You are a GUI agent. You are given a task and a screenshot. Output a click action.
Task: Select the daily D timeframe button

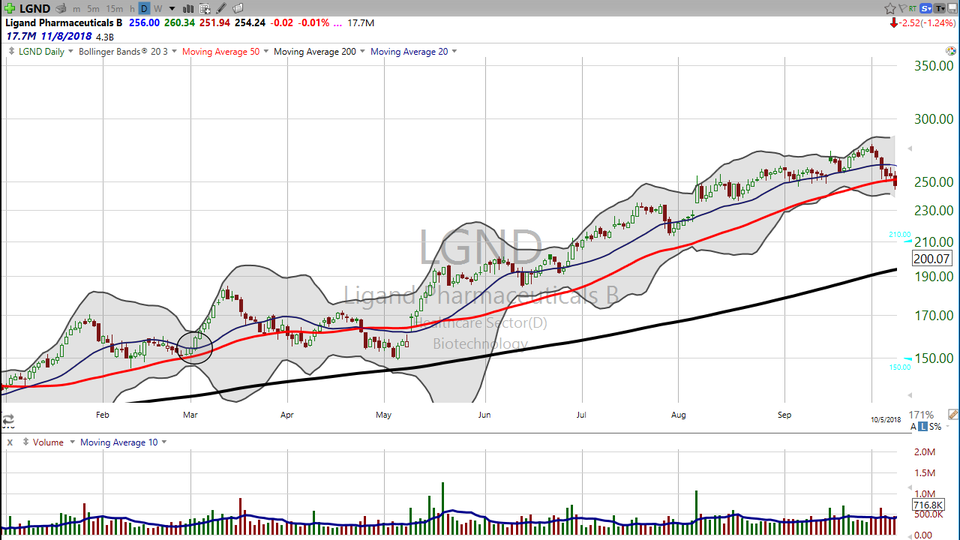[144, 8]
